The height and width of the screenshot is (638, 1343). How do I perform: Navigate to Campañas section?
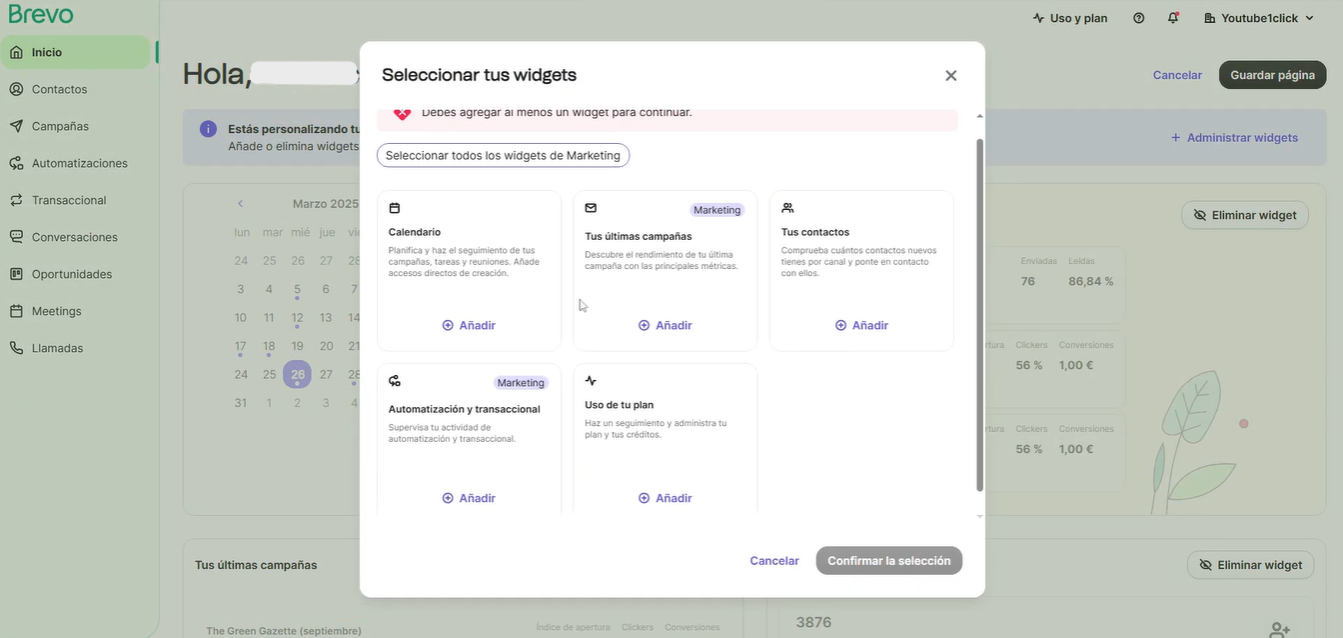[60, 126]
